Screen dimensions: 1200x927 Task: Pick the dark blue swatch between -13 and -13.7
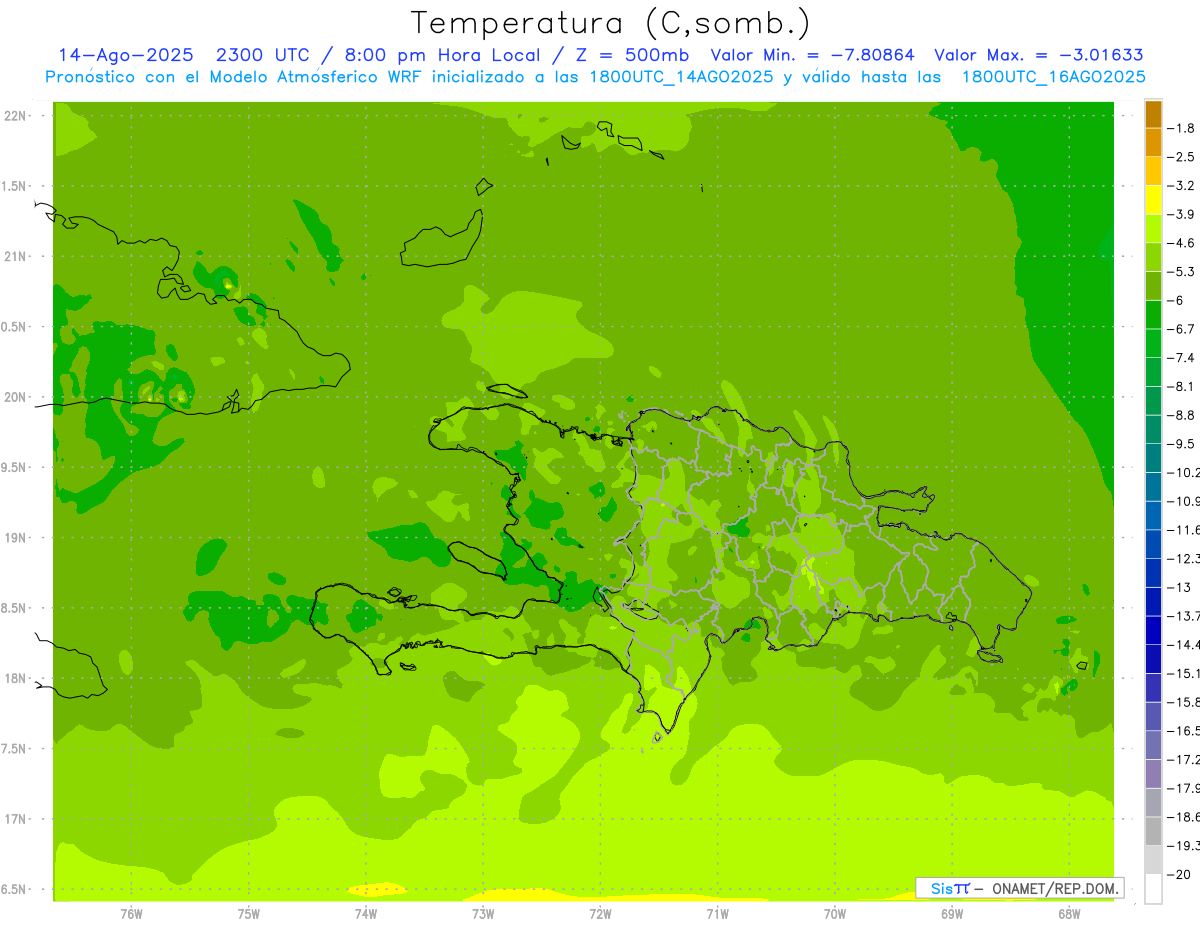(x=1153, y=601)
